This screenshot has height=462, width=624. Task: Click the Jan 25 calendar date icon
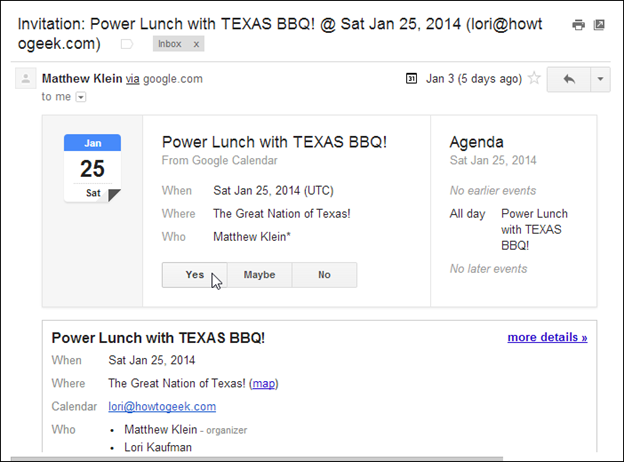pos(92,168)
